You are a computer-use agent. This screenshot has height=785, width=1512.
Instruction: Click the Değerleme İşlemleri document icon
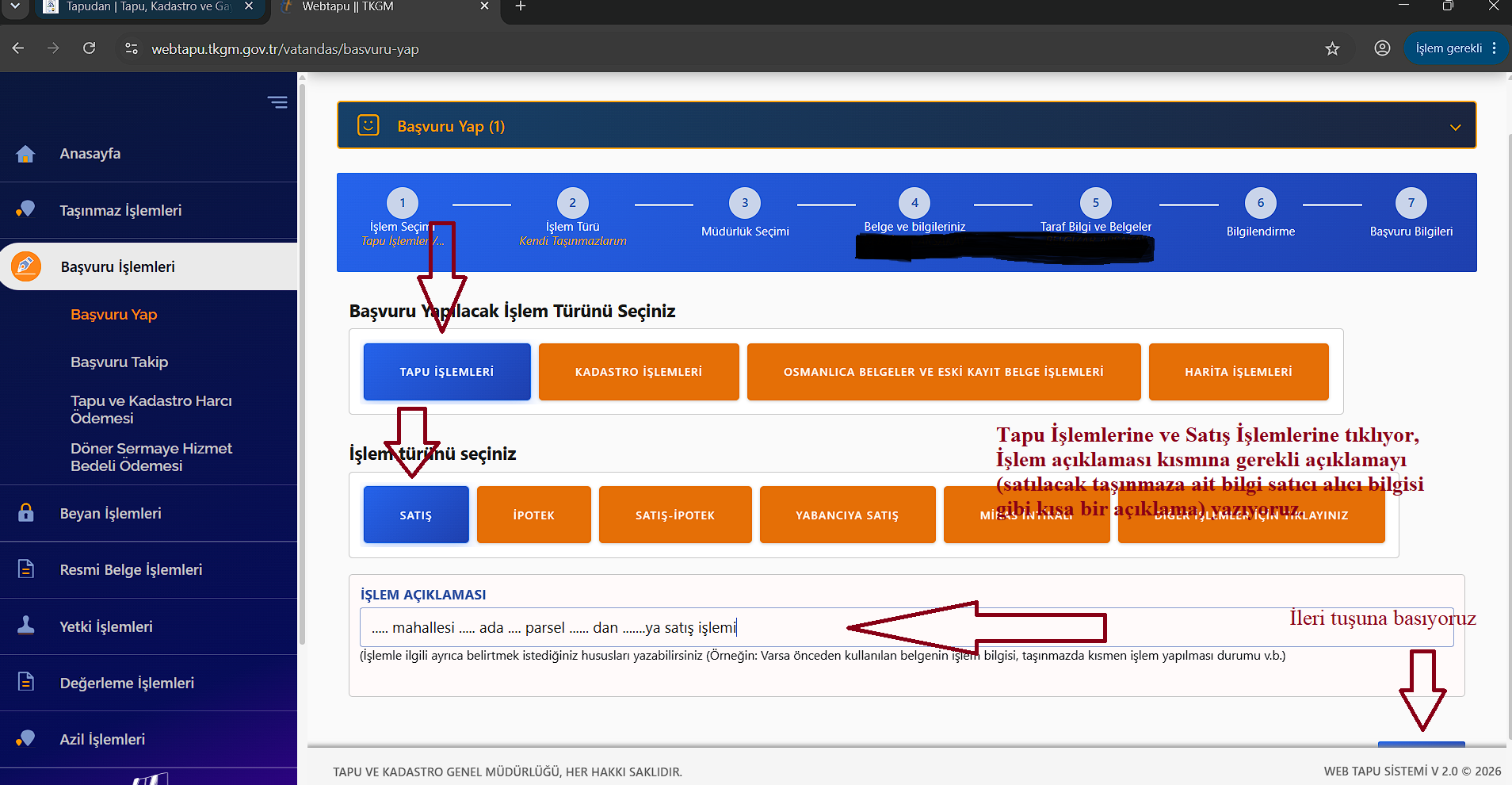point(25,682)
